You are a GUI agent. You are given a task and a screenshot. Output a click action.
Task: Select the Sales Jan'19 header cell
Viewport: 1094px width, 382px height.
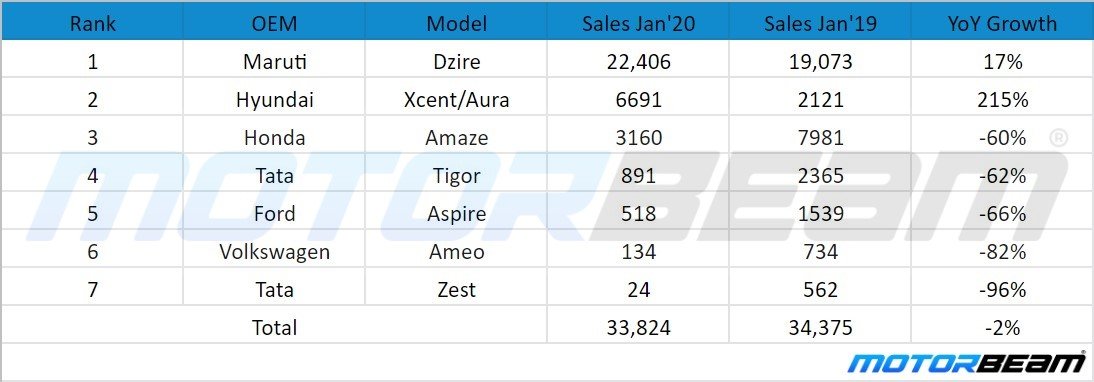tap(820, 24)
